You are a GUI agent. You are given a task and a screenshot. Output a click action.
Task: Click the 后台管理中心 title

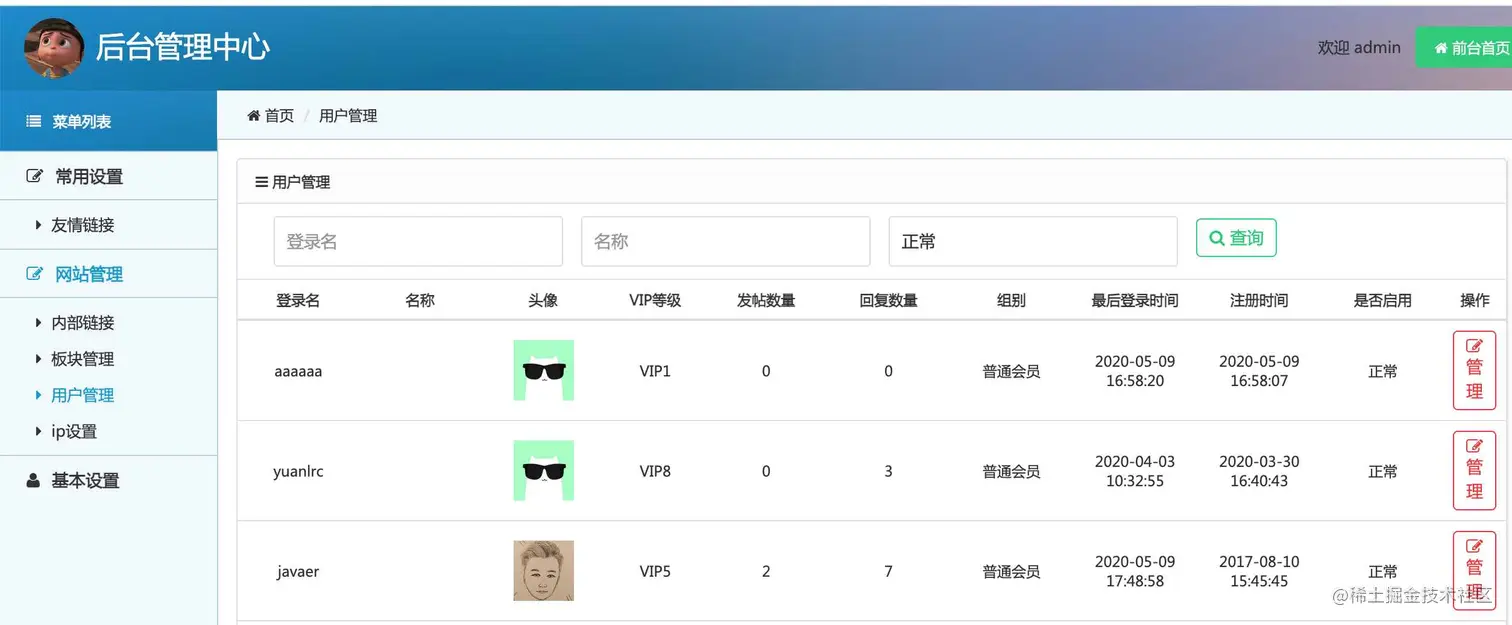pos(182,47)
